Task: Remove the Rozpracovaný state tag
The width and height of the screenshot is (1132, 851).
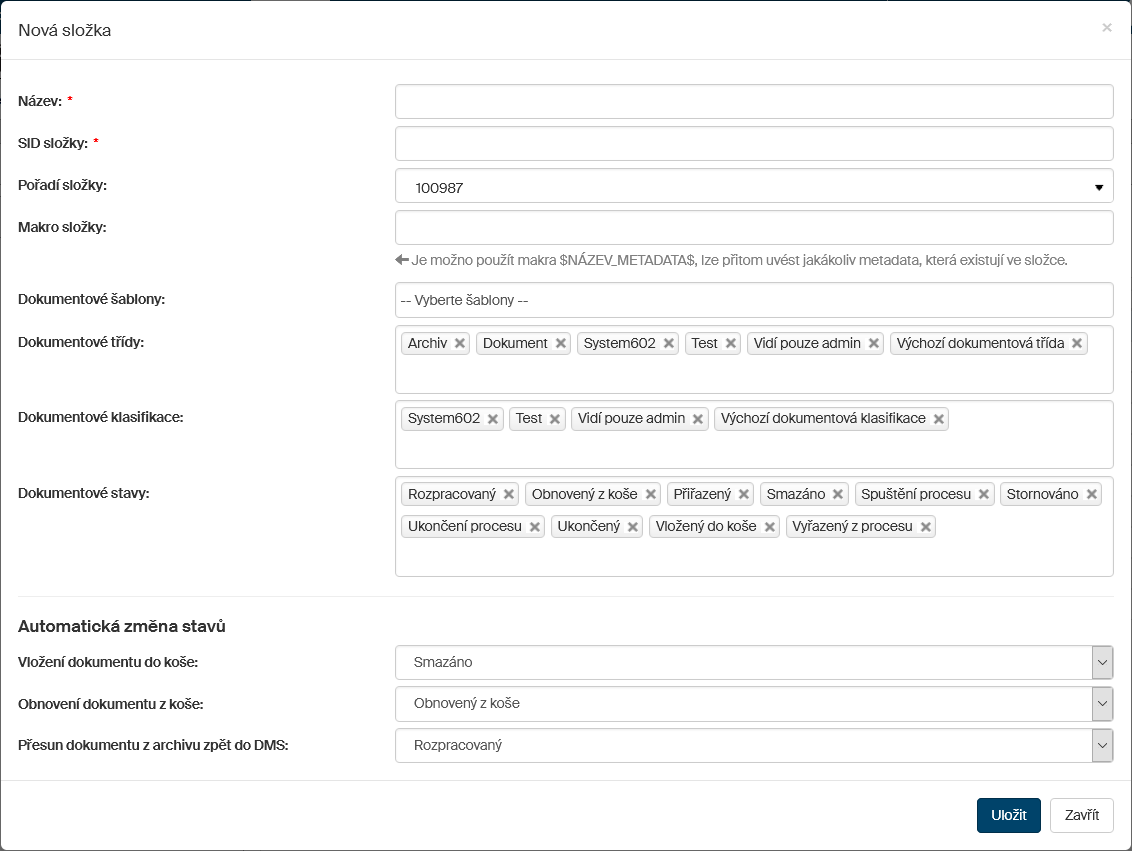Action: pos(509,494)
